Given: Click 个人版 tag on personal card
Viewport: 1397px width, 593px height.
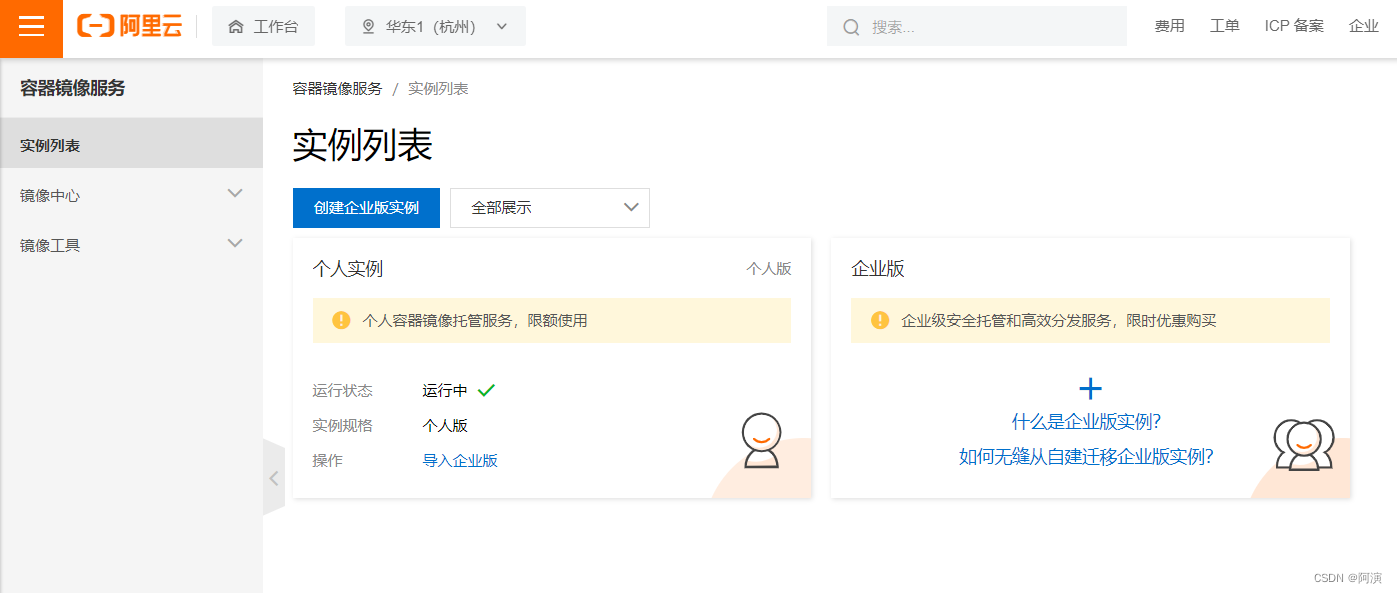Looking at the screenshot, I should point(769,268).
